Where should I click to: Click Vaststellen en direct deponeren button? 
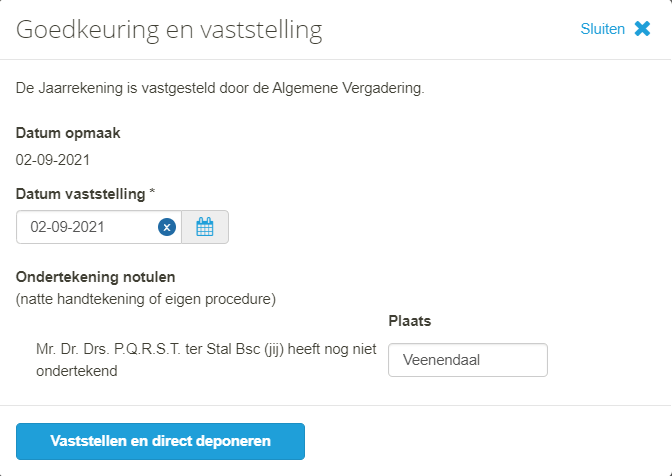click(160, 441)
